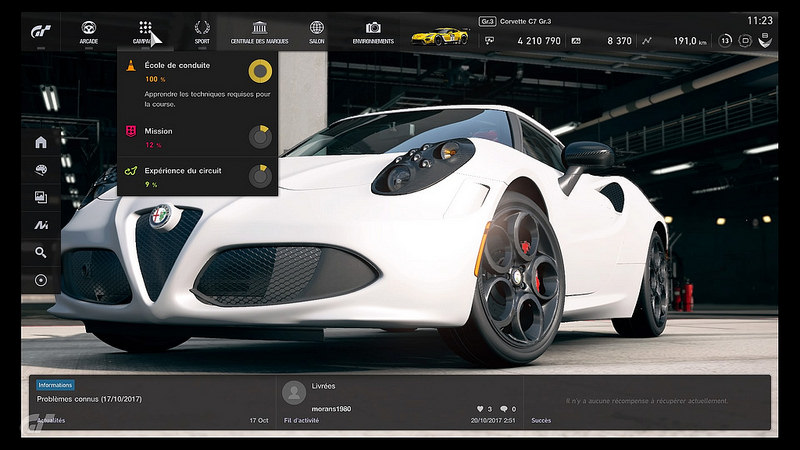This screenshot has width=800, height=450.
Task: Click the pink Mission shield icon
Action: point(131,131)
